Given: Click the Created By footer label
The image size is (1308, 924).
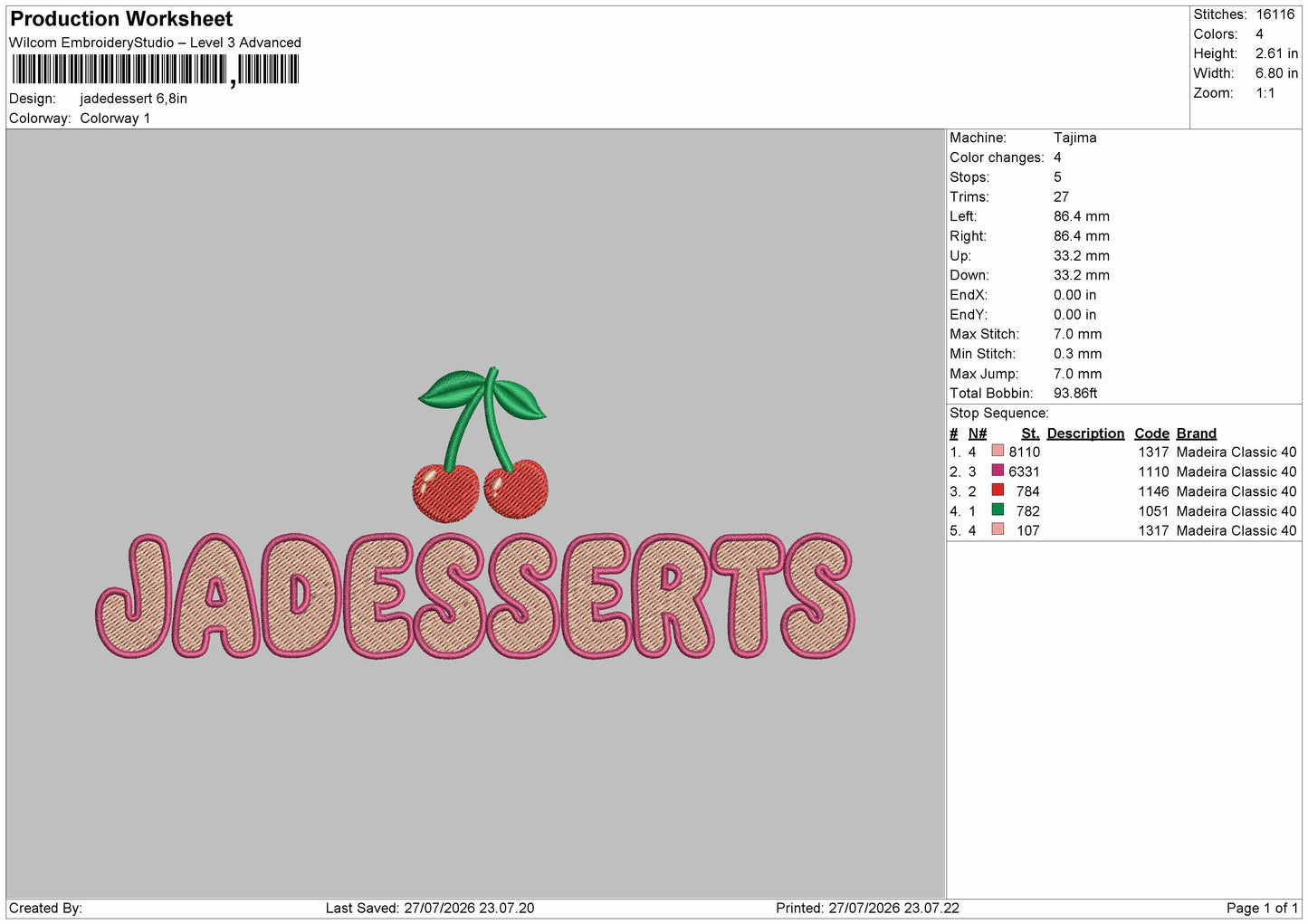Looking at the screenshot, I should (45, 909).
